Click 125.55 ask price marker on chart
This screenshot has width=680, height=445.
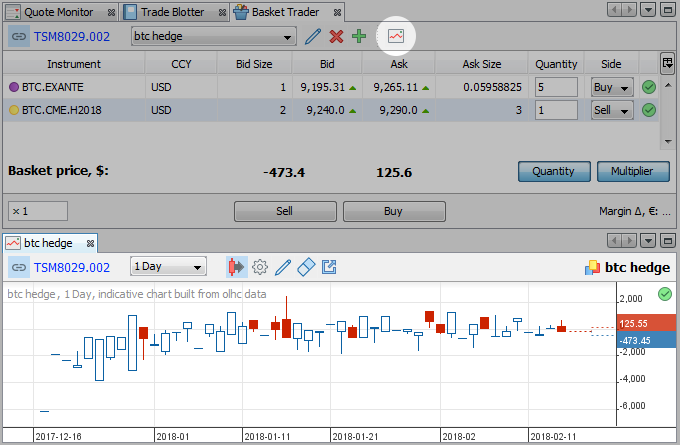coord(646,323)
